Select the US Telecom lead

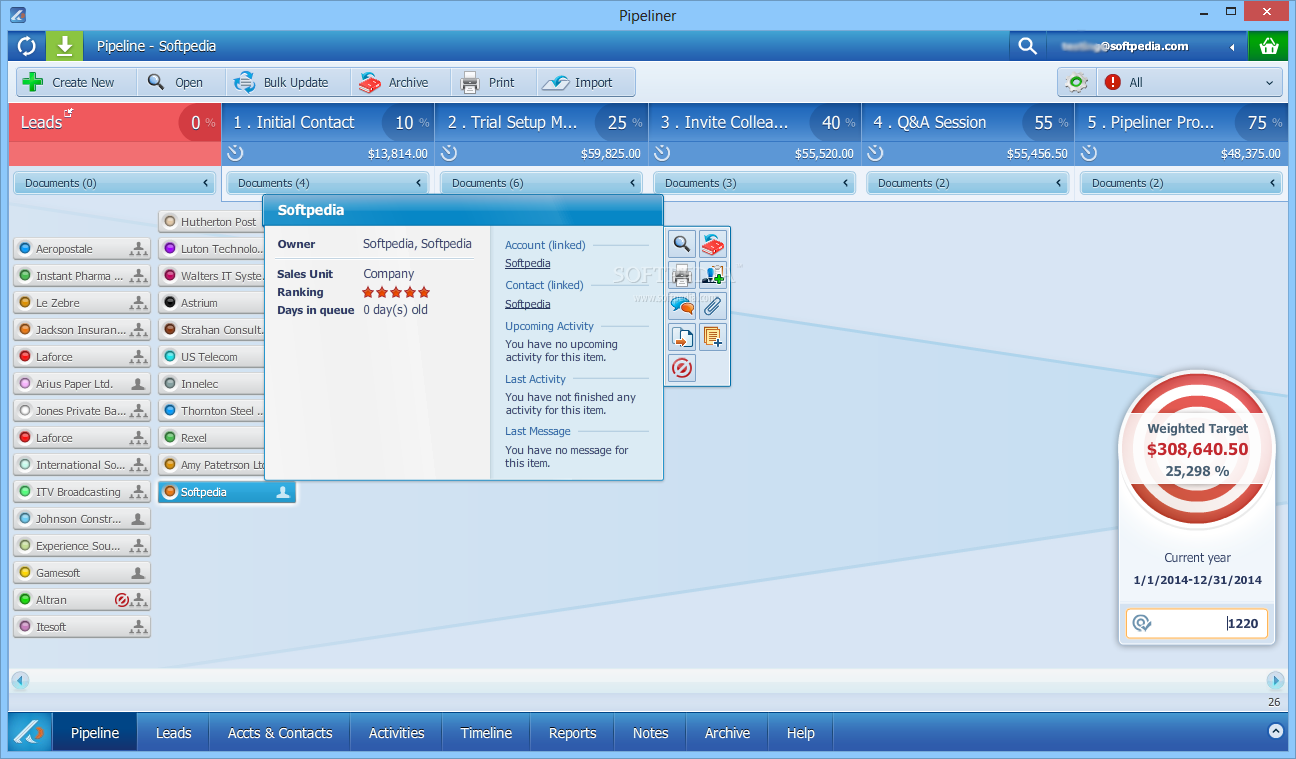coord(211,357)
